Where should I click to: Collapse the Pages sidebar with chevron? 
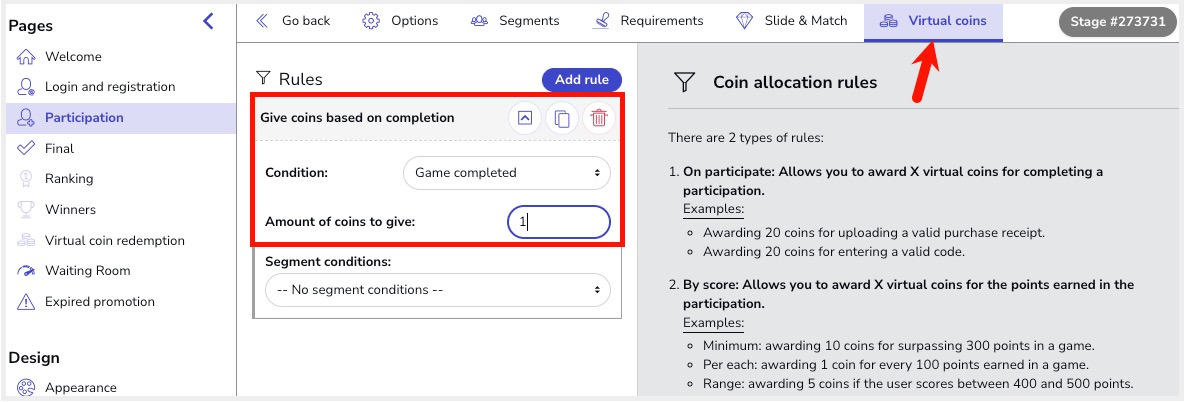pos(208,22)
